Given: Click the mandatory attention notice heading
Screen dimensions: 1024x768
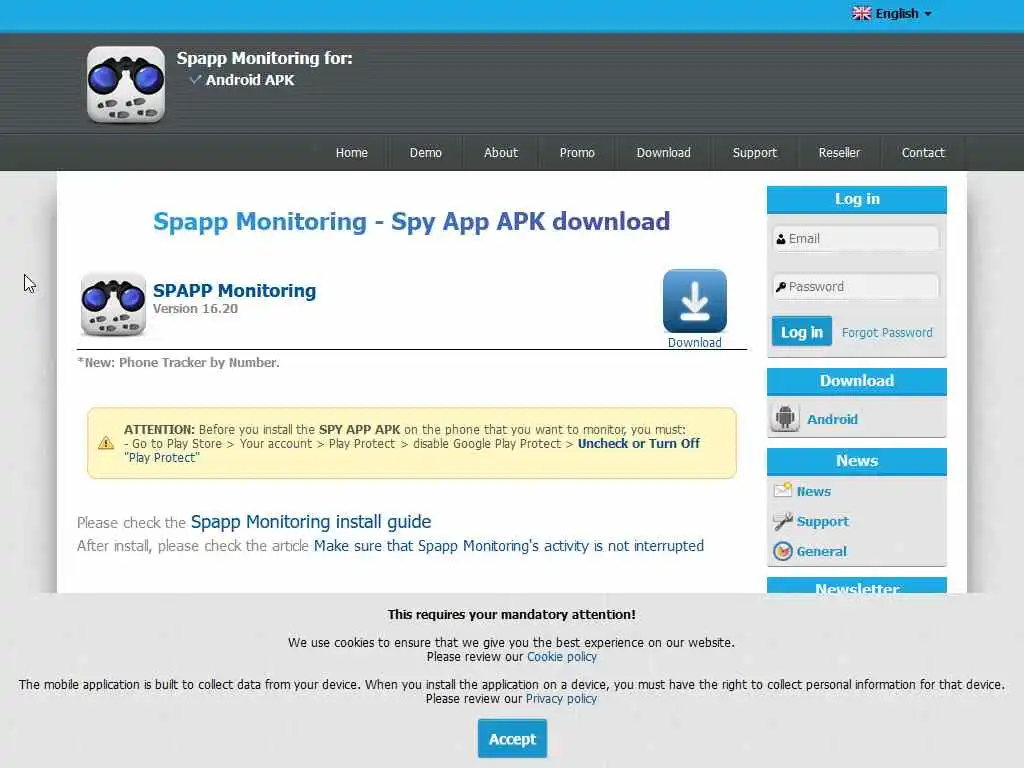Looking at the screenshot, I should tap(511, 615).
